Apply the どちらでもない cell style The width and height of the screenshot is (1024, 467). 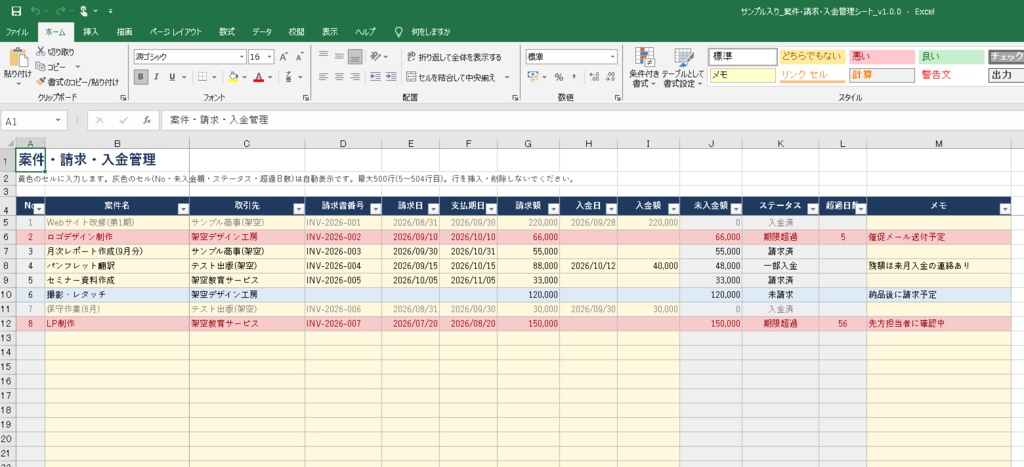812,57
